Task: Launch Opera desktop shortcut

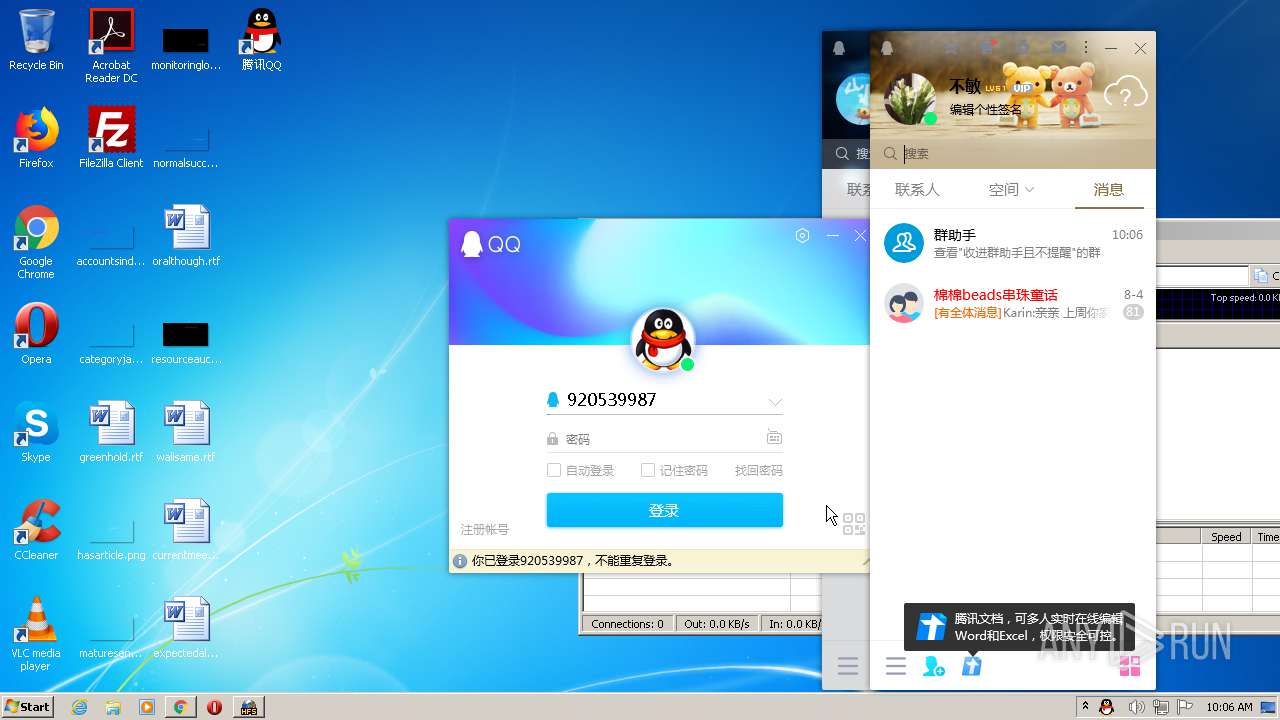Action: click(36, 334)
